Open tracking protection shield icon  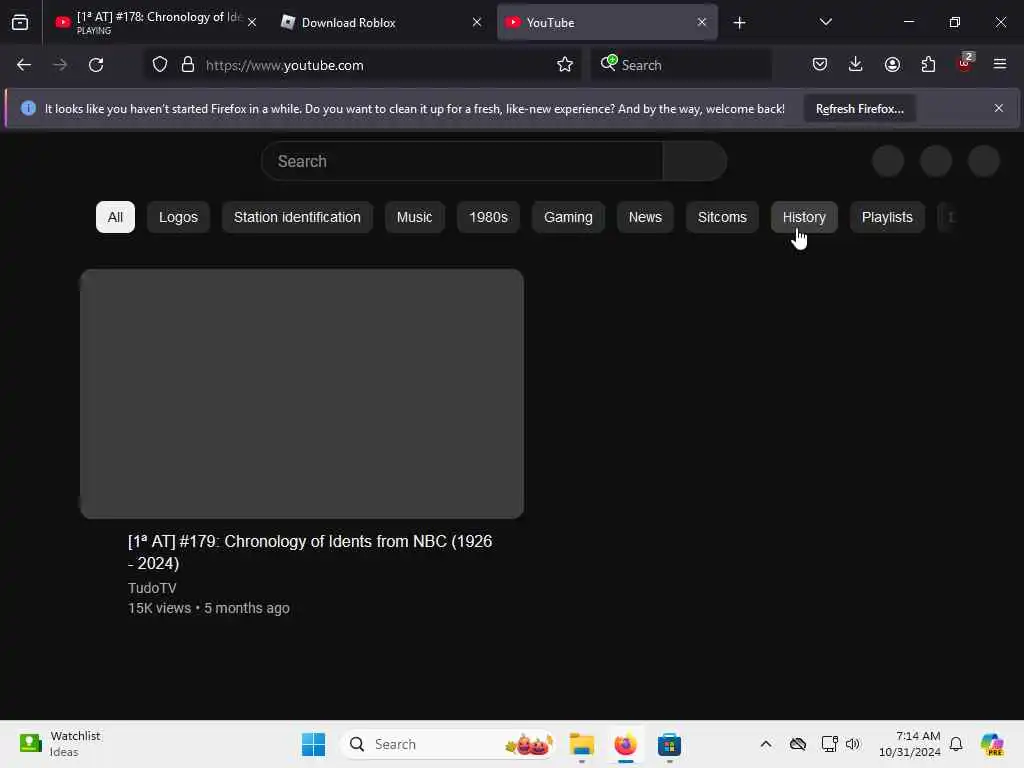click(160, 65)
